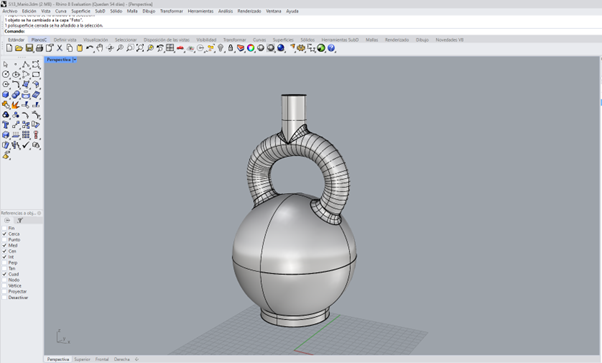Switch to the PlanosC toolbar tab
Screen dimensions: 602x363
tap(39, 40)
